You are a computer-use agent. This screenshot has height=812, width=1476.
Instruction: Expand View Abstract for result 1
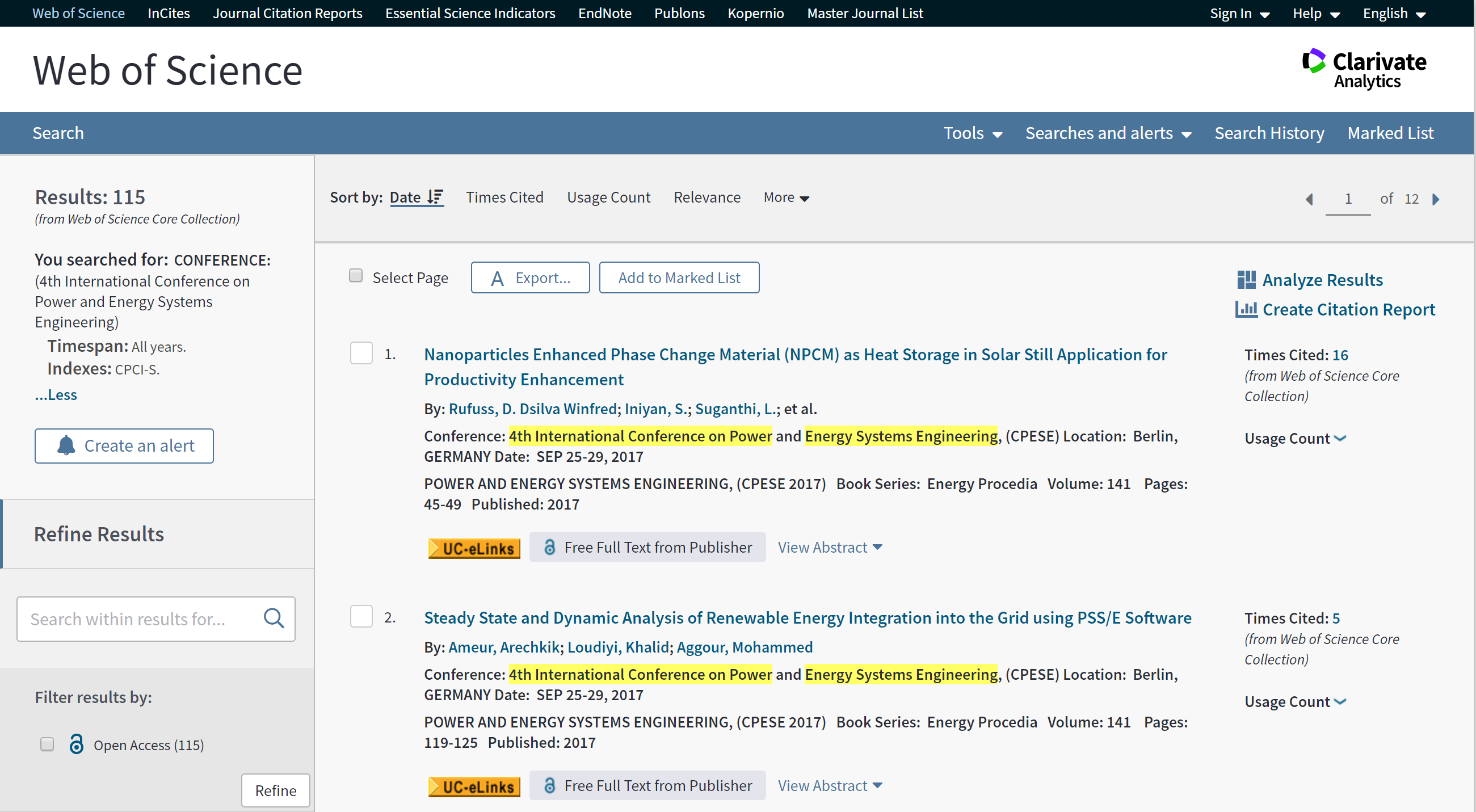(830, 547)
